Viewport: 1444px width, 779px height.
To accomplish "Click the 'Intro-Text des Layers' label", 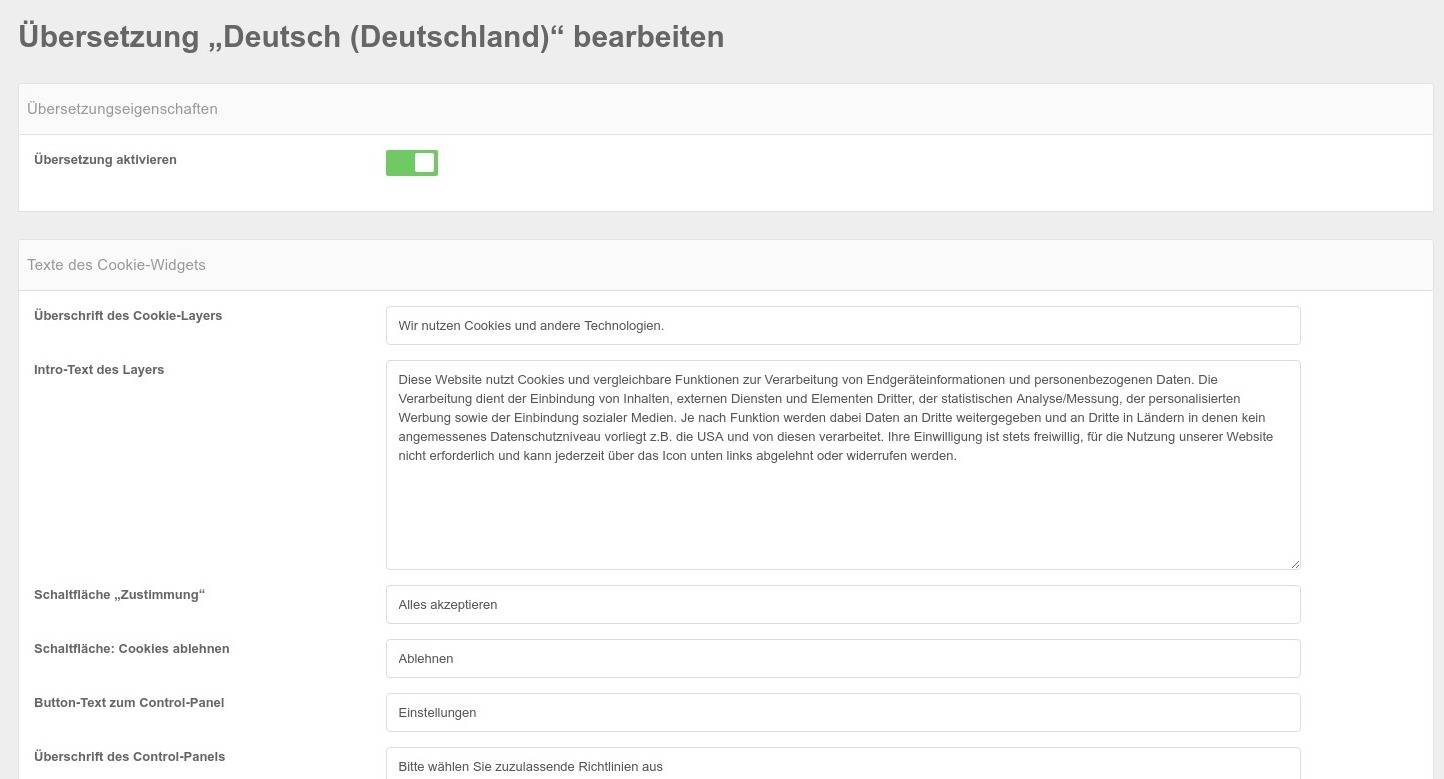I will tap(99, 370).
